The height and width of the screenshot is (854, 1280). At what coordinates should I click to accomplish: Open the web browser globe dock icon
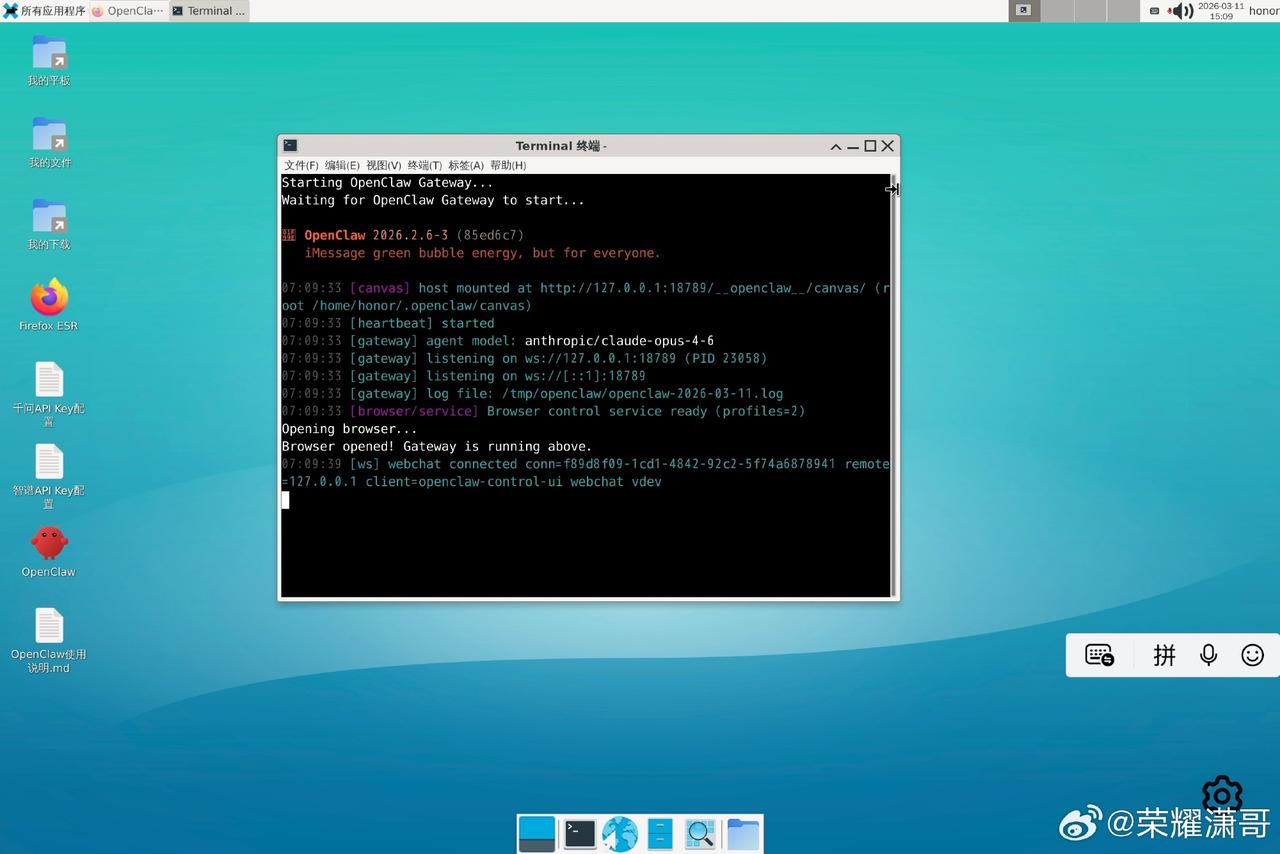(619, 833)
